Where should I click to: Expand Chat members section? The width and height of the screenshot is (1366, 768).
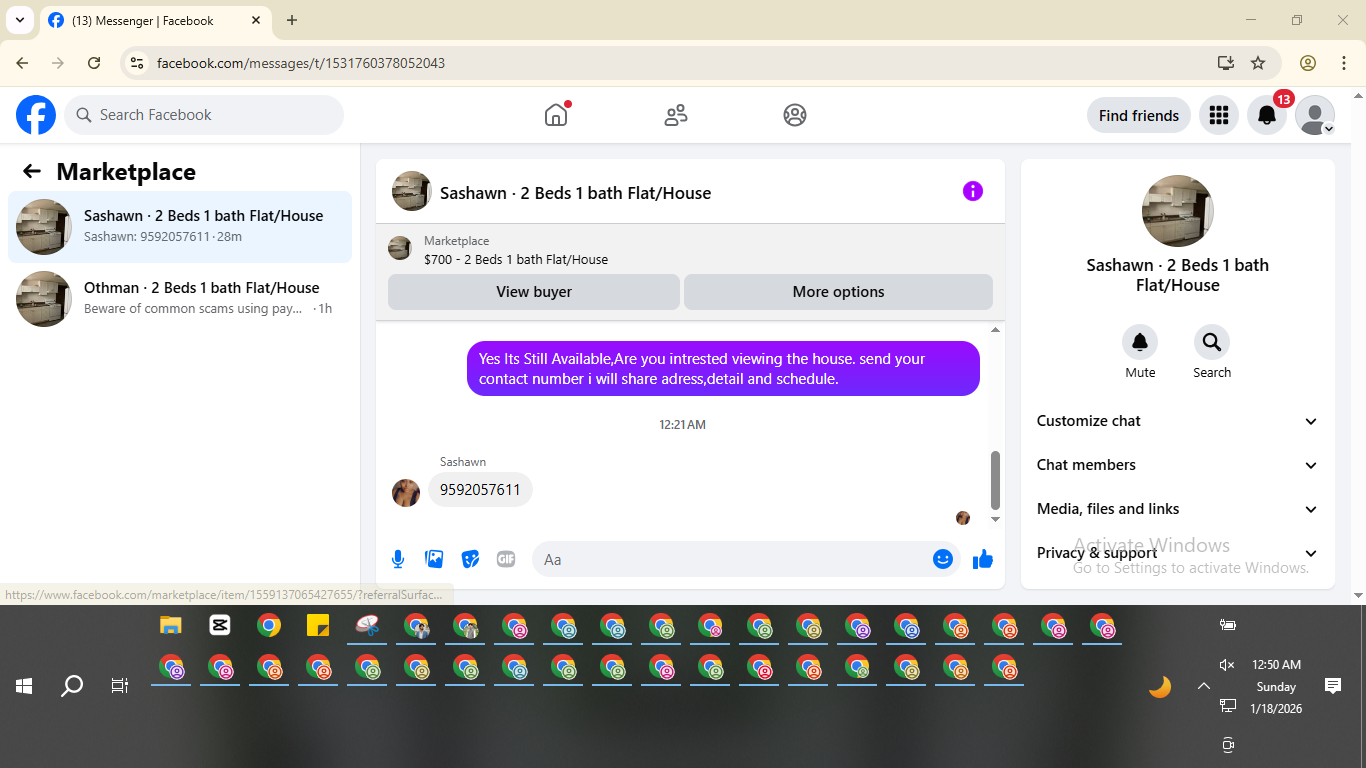[x=1178, y=465]
